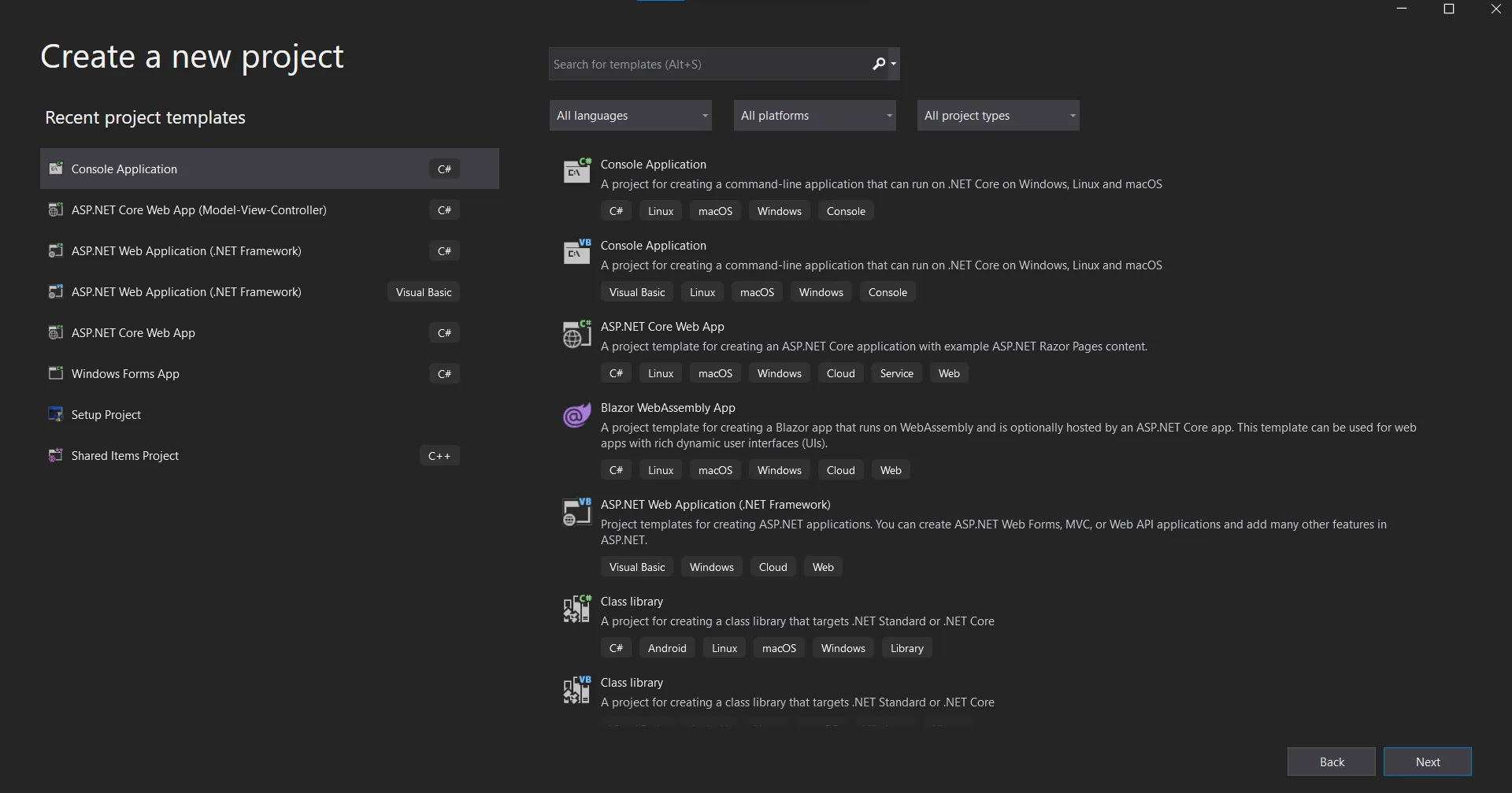Click the C# Class library template icon
This screenshot has height=793, width=1512.
[577, 608]
